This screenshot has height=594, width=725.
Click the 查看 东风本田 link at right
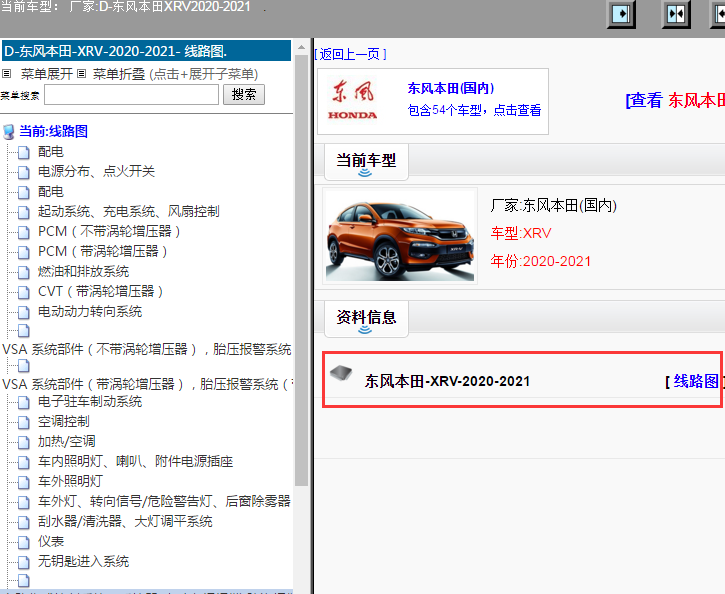pos(676,100)
